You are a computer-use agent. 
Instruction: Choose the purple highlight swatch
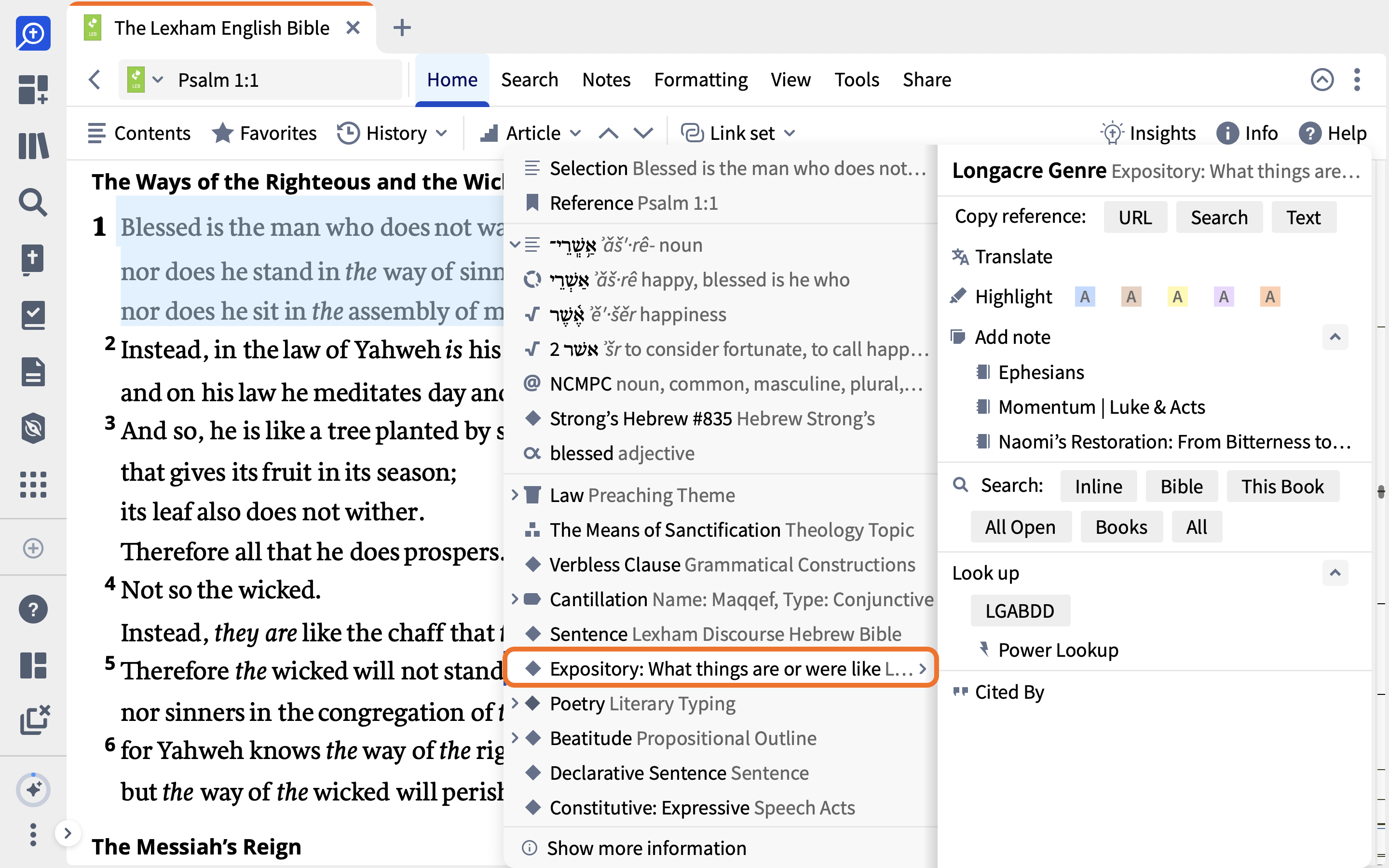coord(1224,297)
